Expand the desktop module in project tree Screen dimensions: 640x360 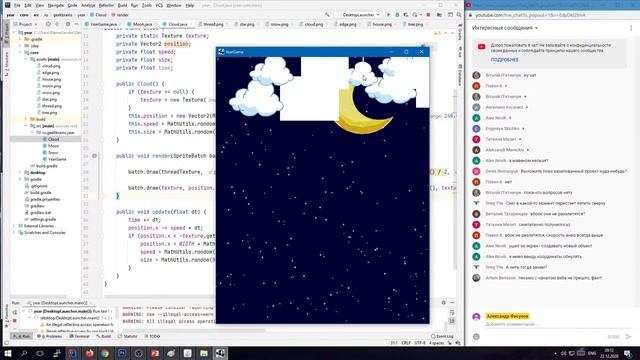tap(20, 173)
